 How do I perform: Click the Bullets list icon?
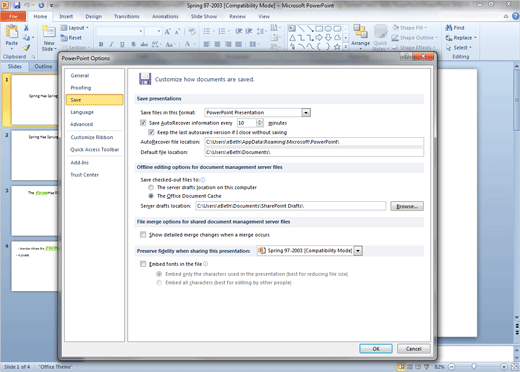click(207, 31)
